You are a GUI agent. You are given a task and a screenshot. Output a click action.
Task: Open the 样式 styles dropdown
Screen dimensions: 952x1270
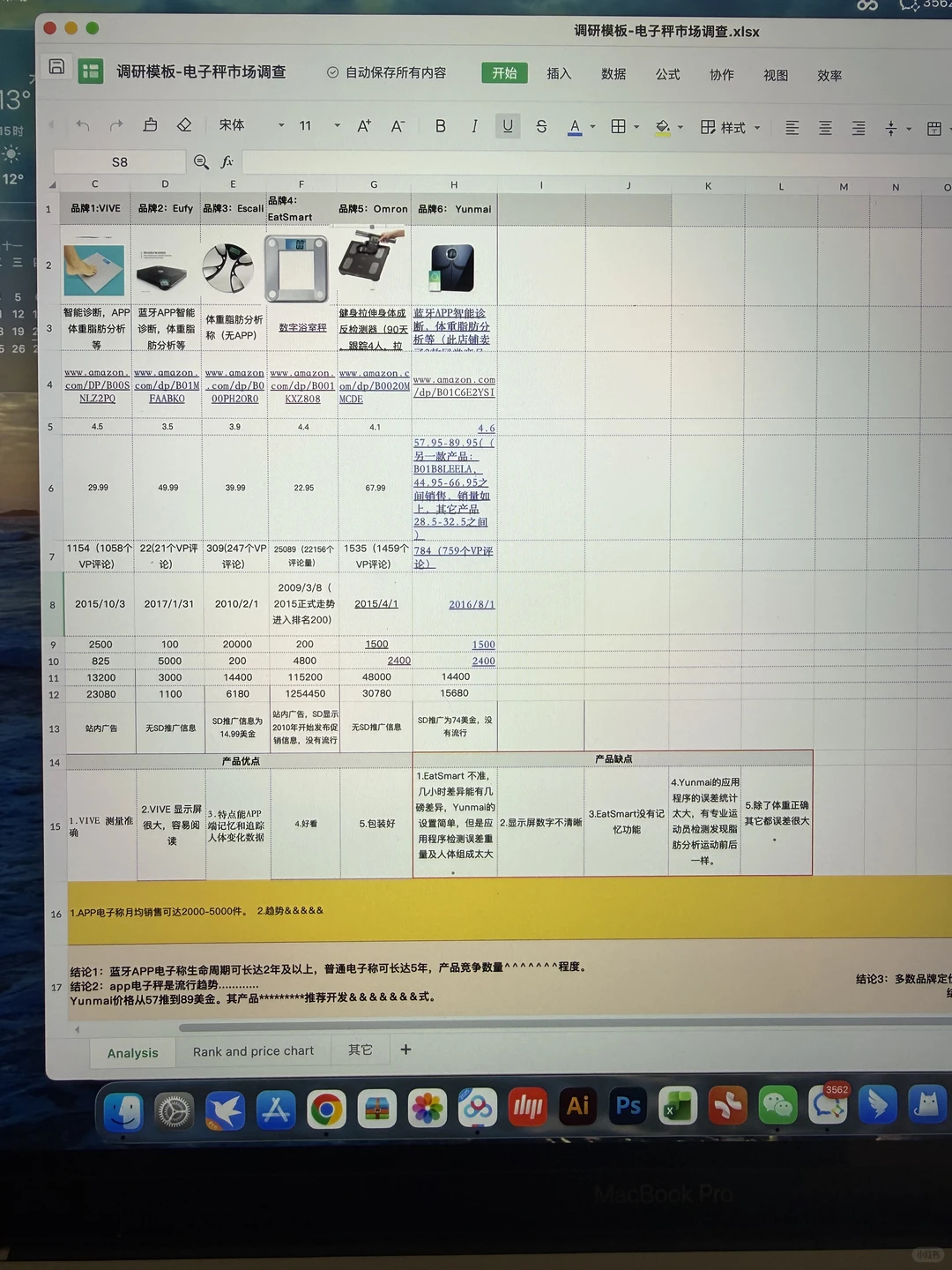pyautogui.click(x=730, y=128)
